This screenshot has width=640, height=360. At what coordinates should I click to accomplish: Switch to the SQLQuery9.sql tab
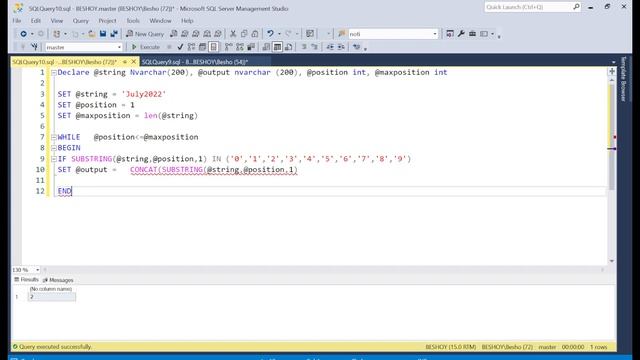(x=195, y=62)
